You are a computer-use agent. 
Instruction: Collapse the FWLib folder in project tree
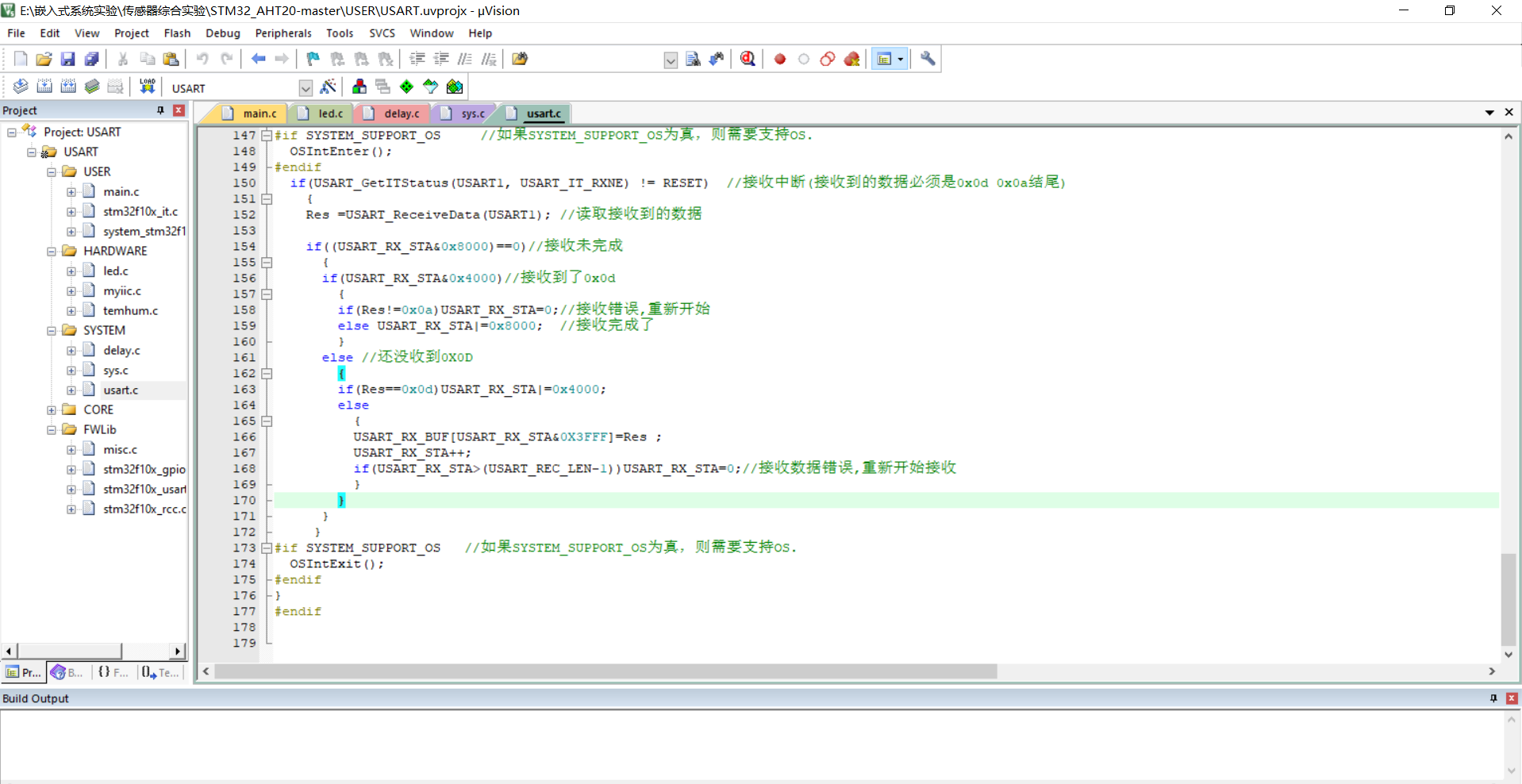(x=52, y=430)
